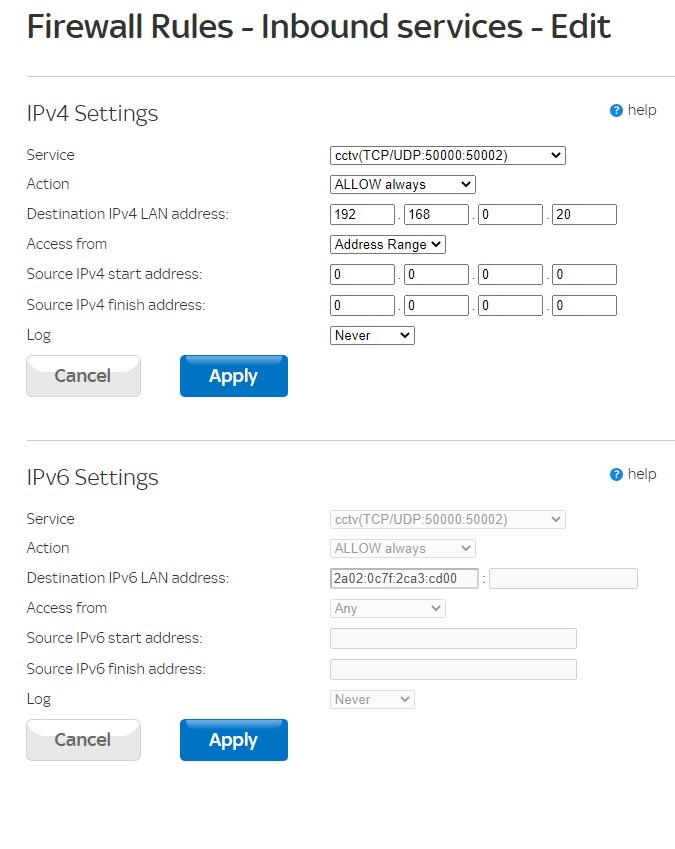Click the Destination IPv6 LAN address prefix field
This screenshot has width=675, height=849.
point(404,579)
